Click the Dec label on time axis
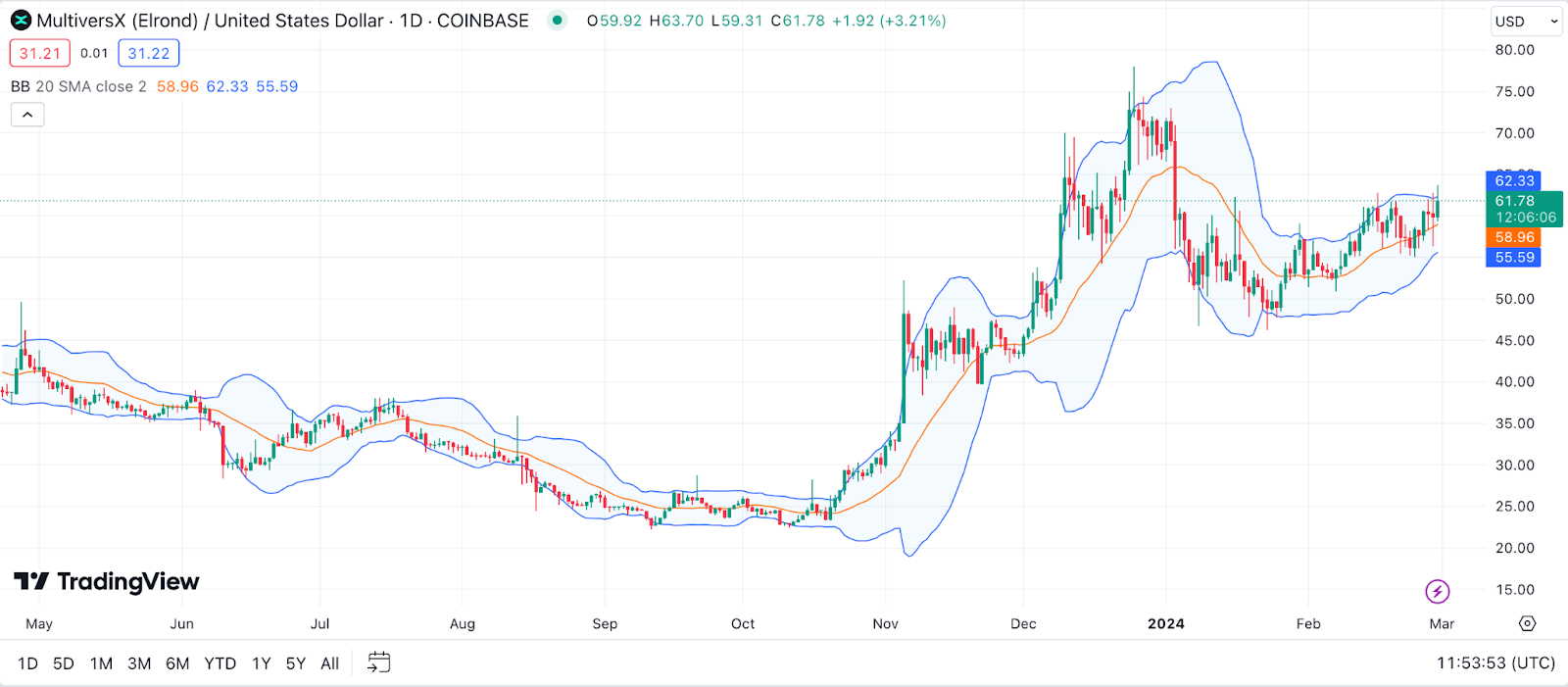Viewport: 1568px width, 687px height. (1024, 624)
